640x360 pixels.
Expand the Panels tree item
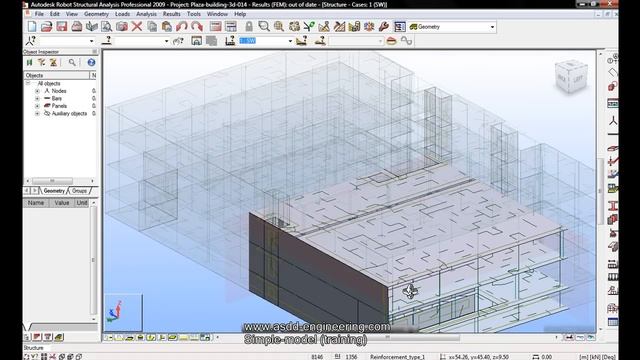[x=37, y=106]
